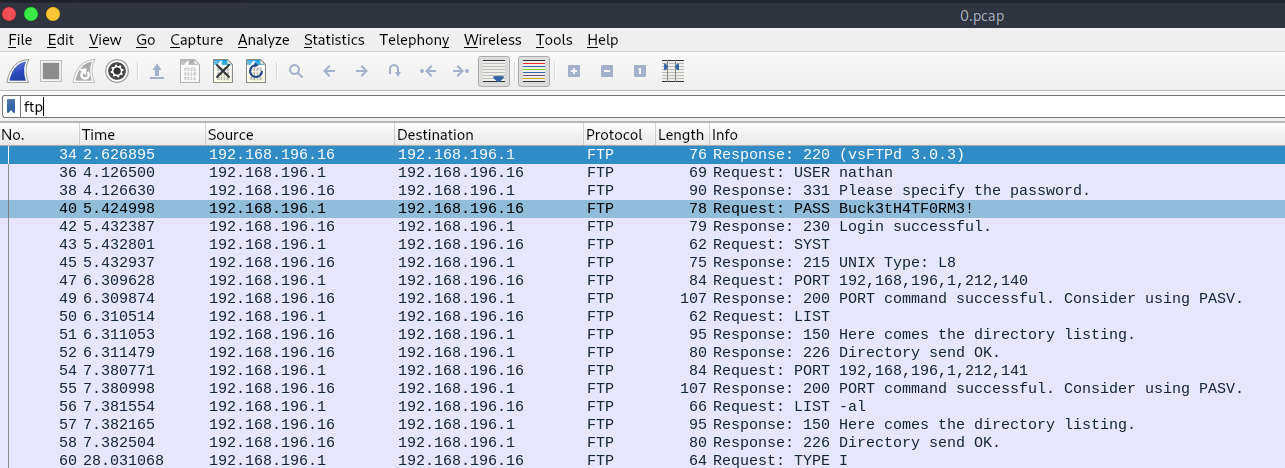The image size is (1285, 468).
Task: Open the Analyze menu
Action: coord(263,40)
